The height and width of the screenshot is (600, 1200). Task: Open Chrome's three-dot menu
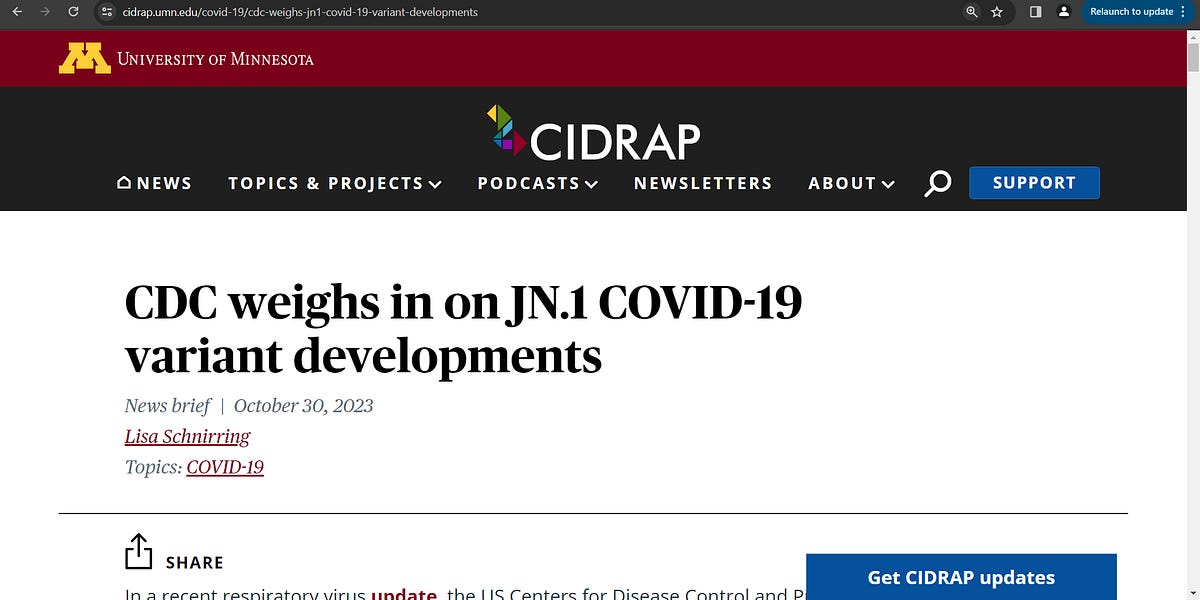1189,12
